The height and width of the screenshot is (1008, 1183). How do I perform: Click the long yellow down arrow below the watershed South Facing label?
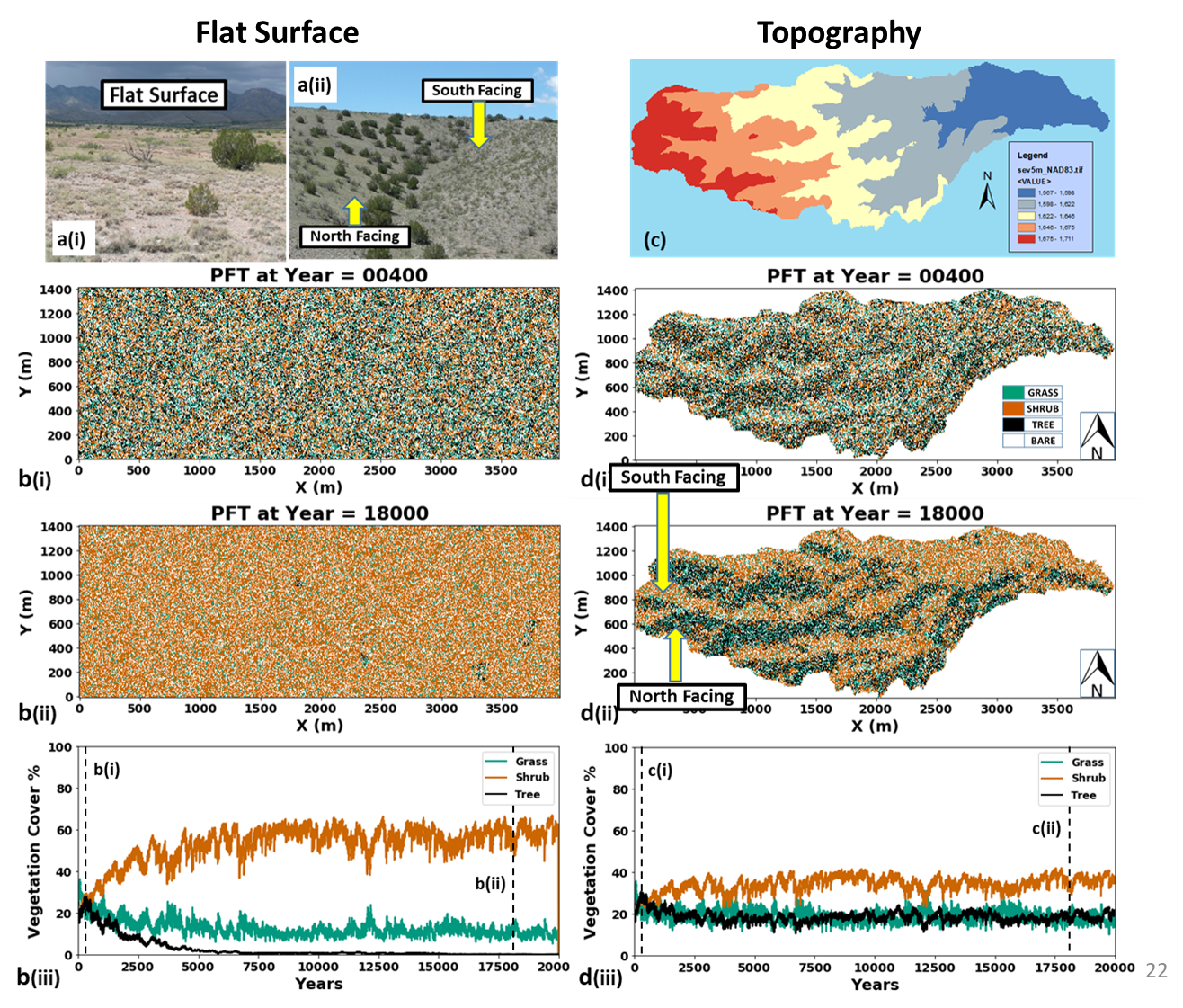coord(663,540)
